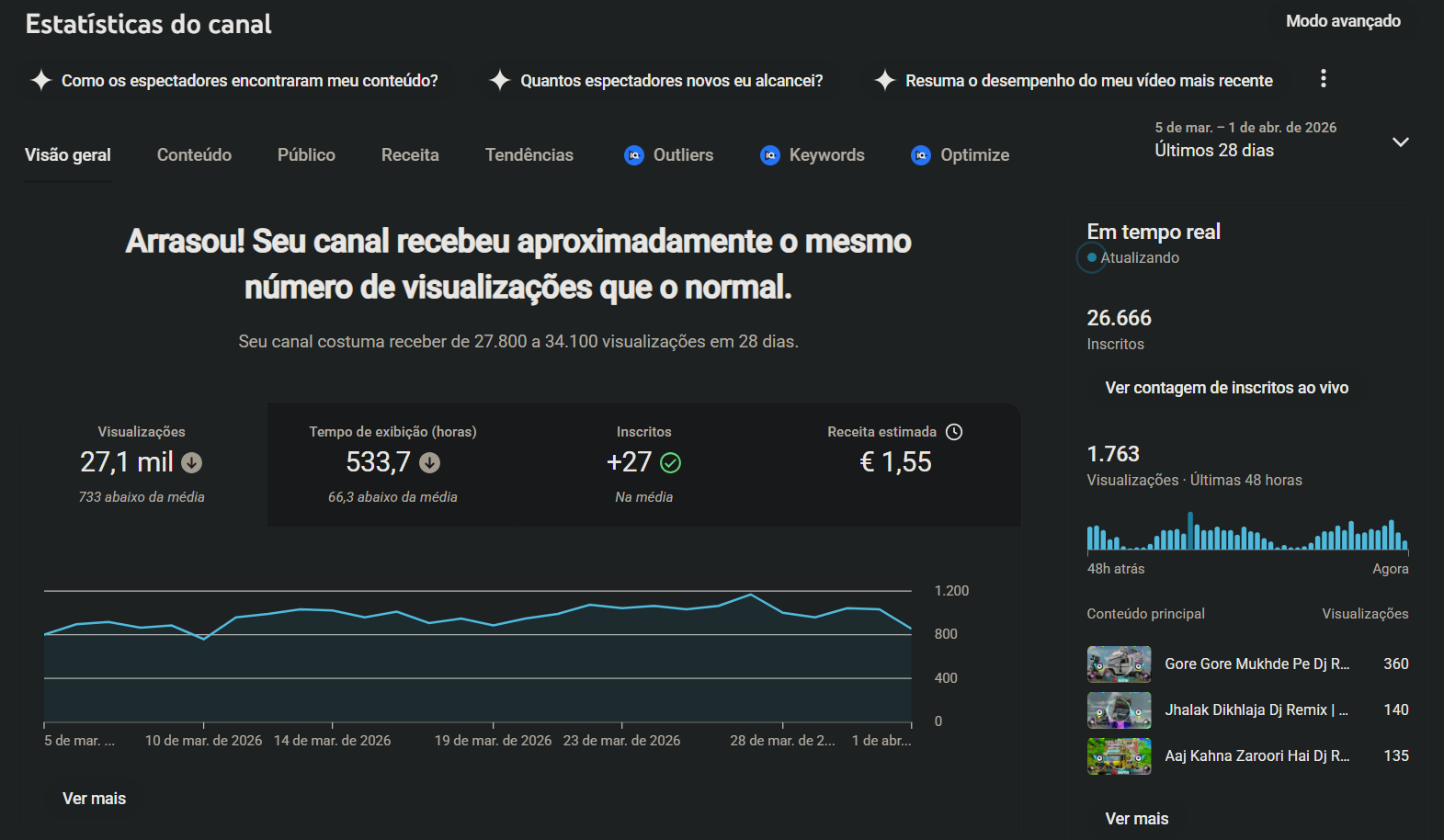The height and width of the screenshot is (840, 1444).
Task: Click the Optimize tab blue IQ icon
Action: pos(921,155)
